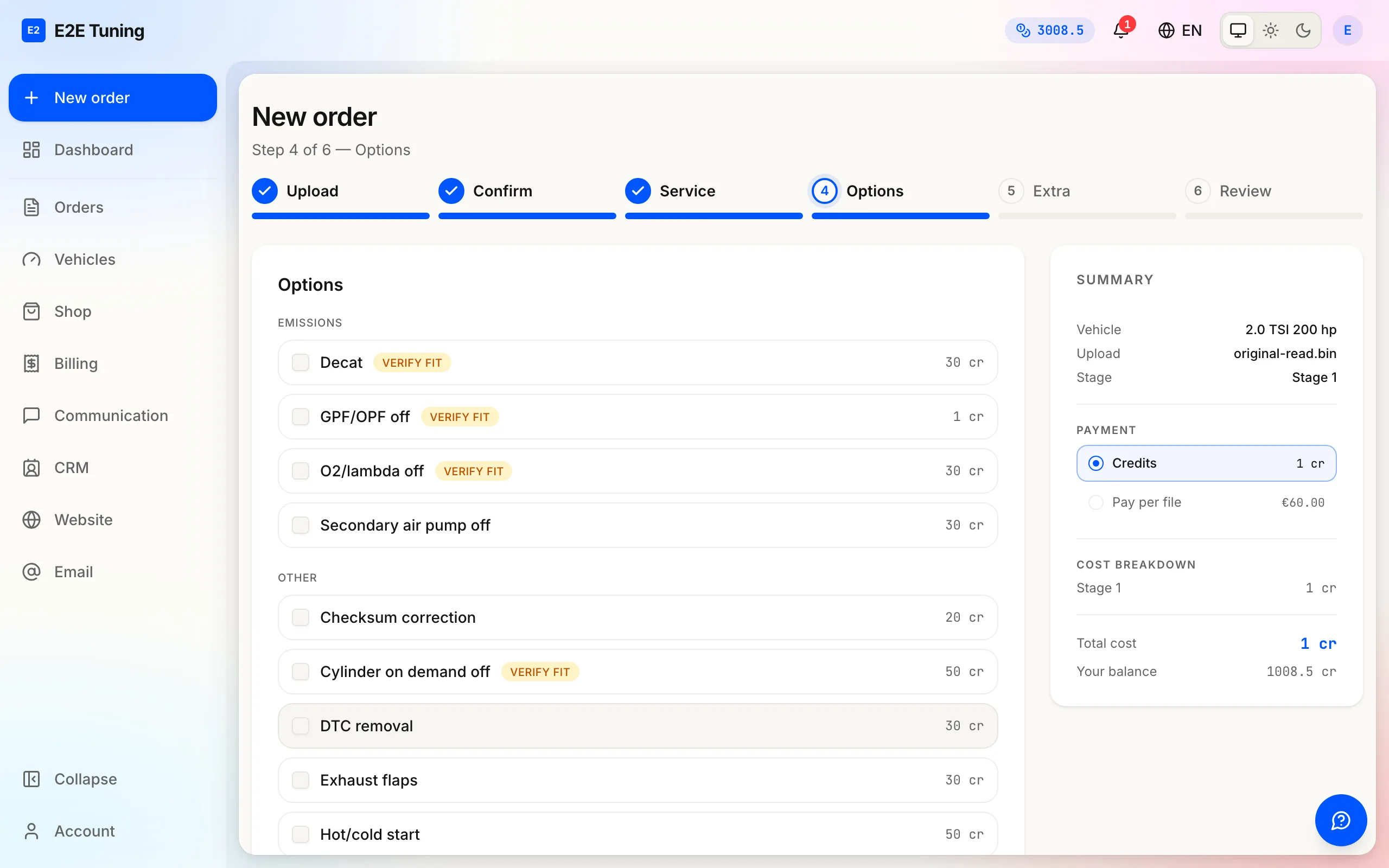
Task: Open Communication chat bubble icon
Action: tap(31, 416)
